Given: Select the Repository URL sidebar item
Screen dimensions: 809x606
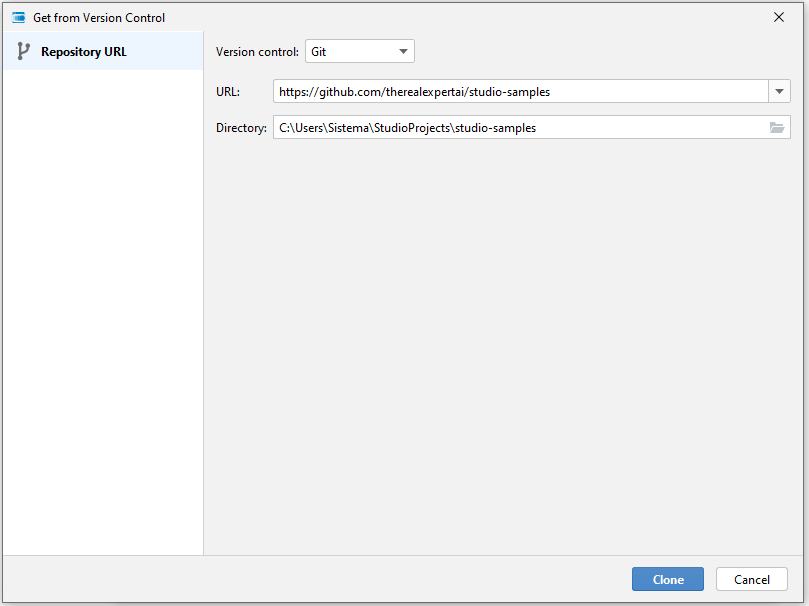Looking at the screenshot, I should [84, 52].
